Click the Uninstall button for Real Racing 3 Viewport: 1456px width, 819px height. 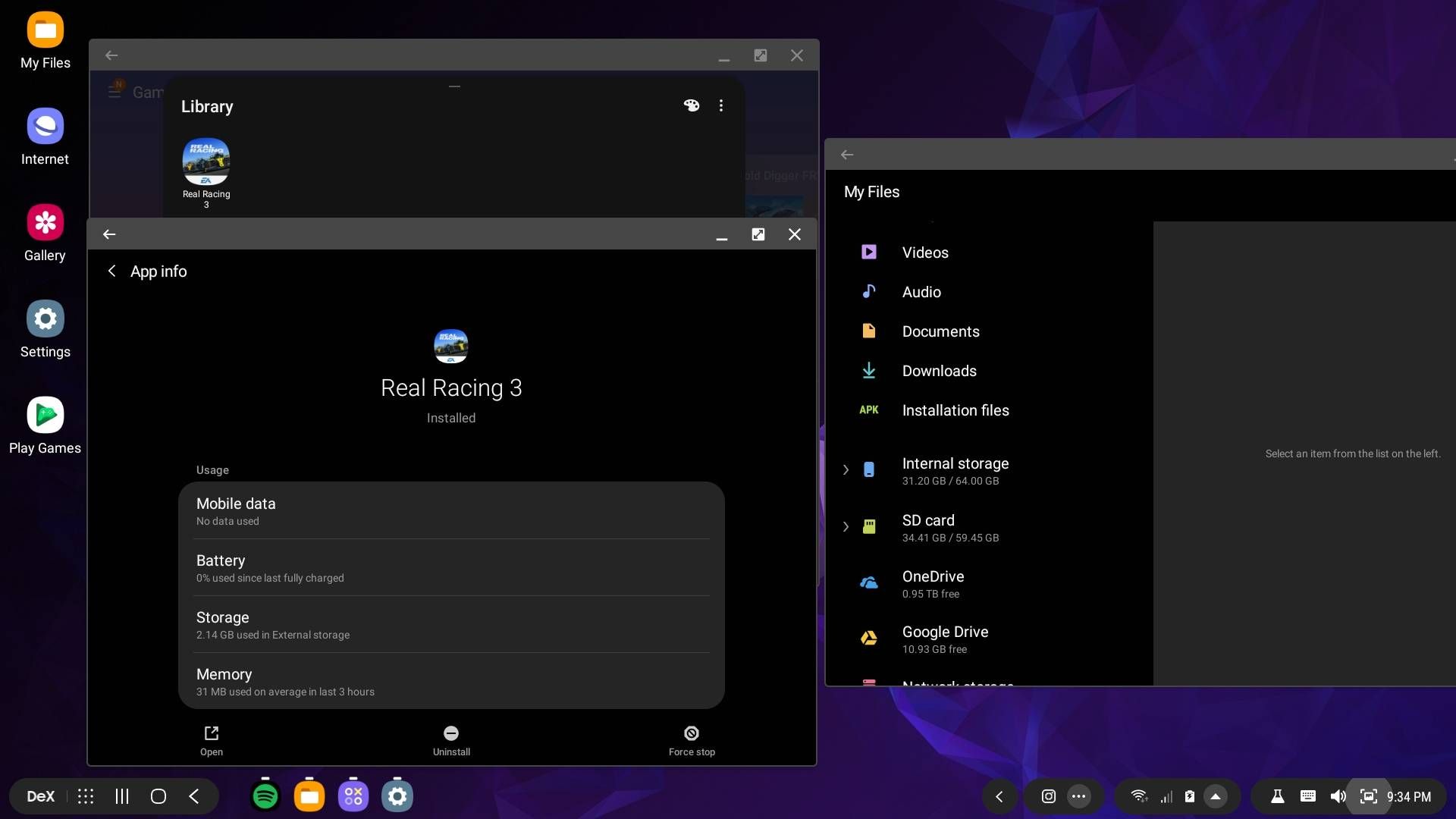click(451, 740)
